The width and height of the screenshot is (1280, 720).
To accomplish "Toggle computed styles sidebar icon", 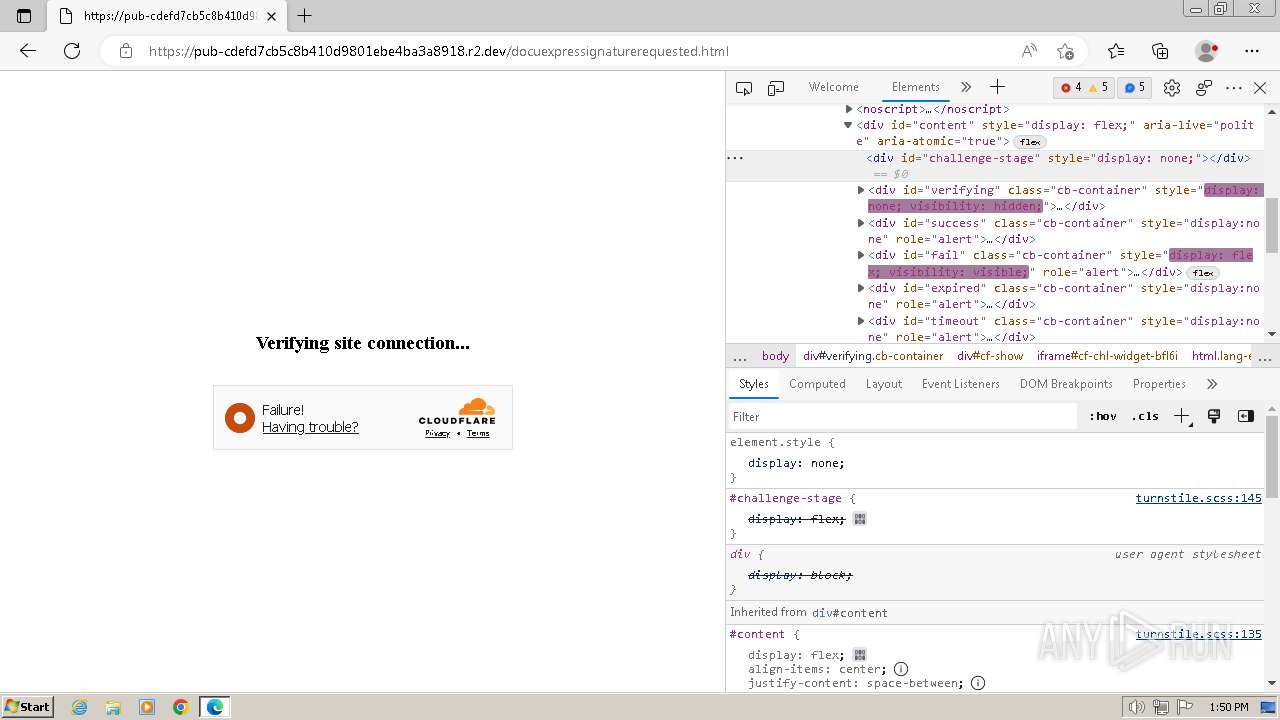I will tap(1246, 416).
